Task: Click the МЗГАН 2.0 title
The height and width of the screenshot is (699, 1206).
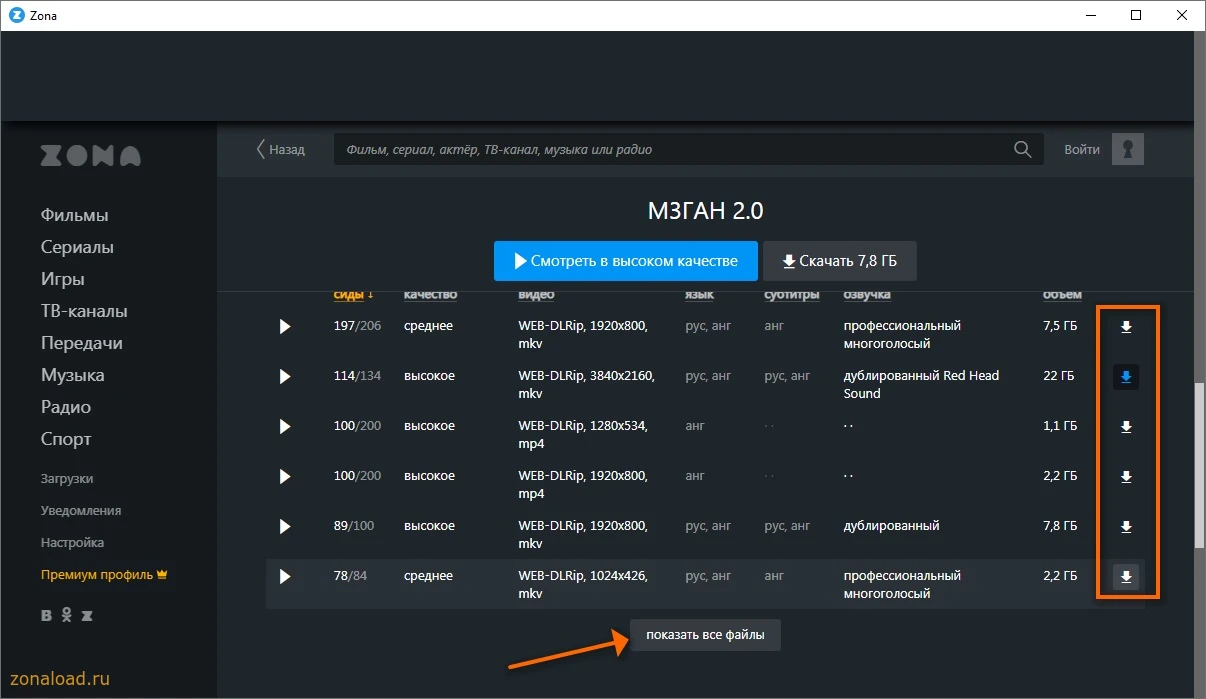Action: click(706, 211)
